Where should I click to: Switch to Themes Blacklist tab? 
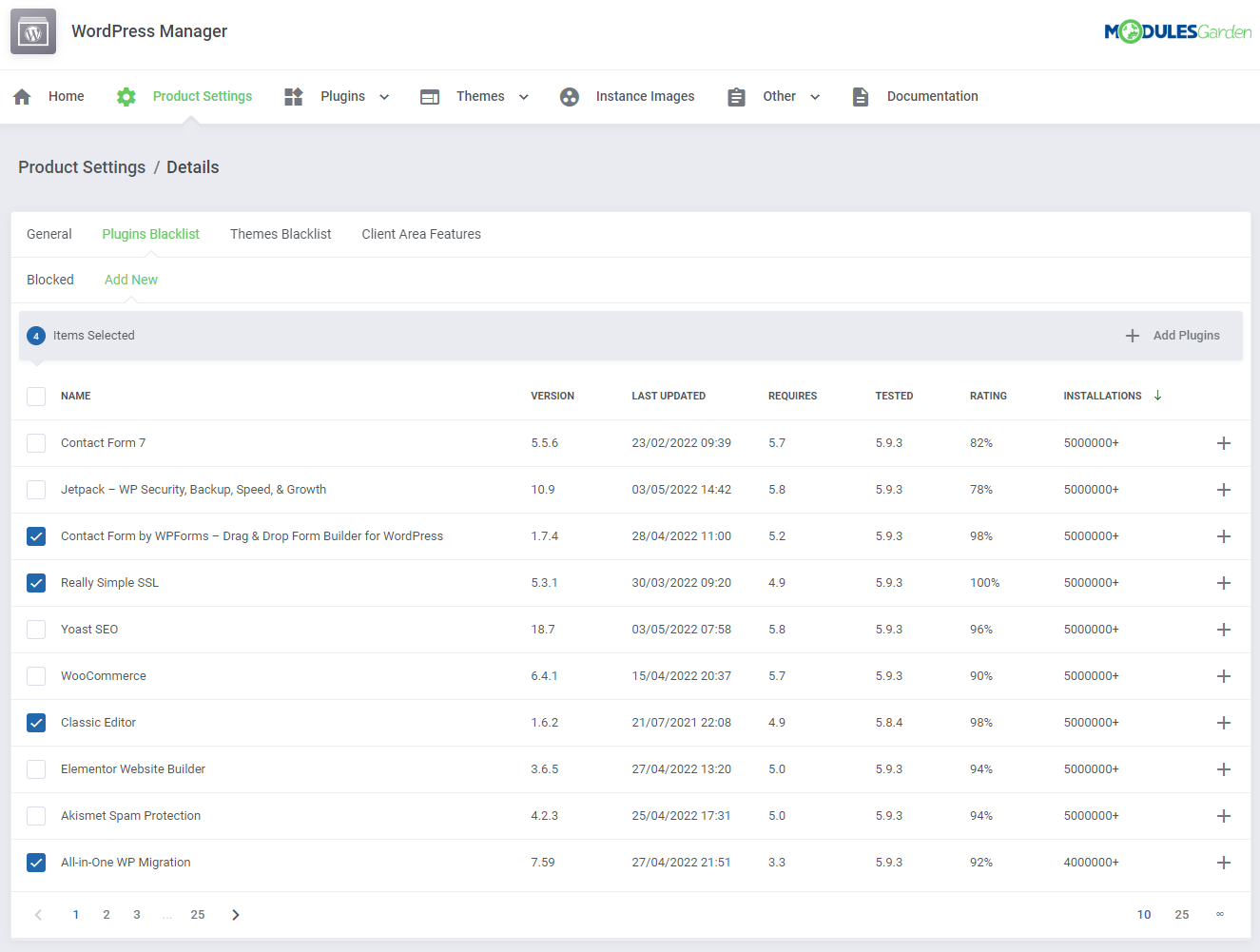coord(281,234)
